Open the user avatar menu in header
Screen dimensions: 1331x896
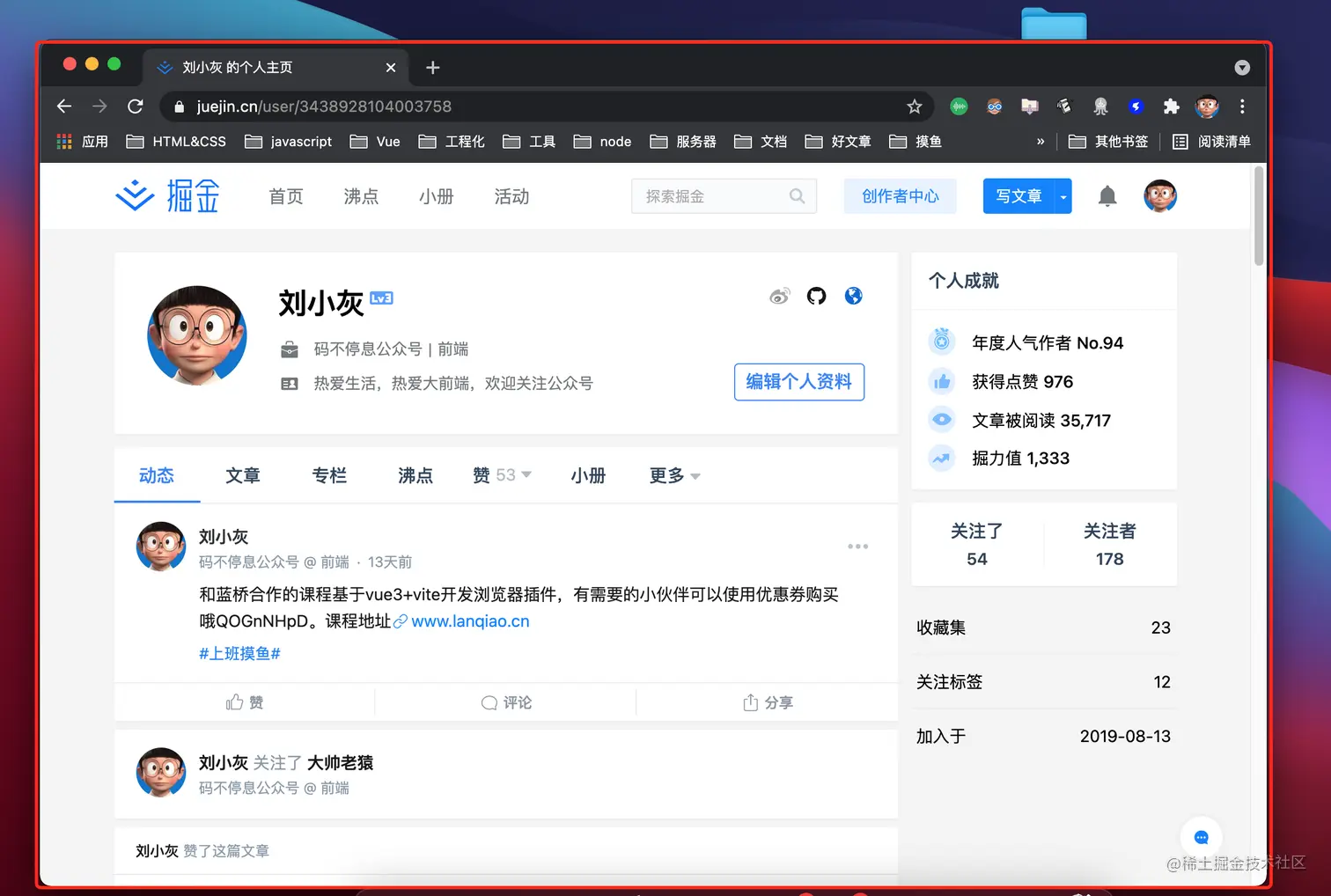pyautogui.click(x=1160, y=195)
